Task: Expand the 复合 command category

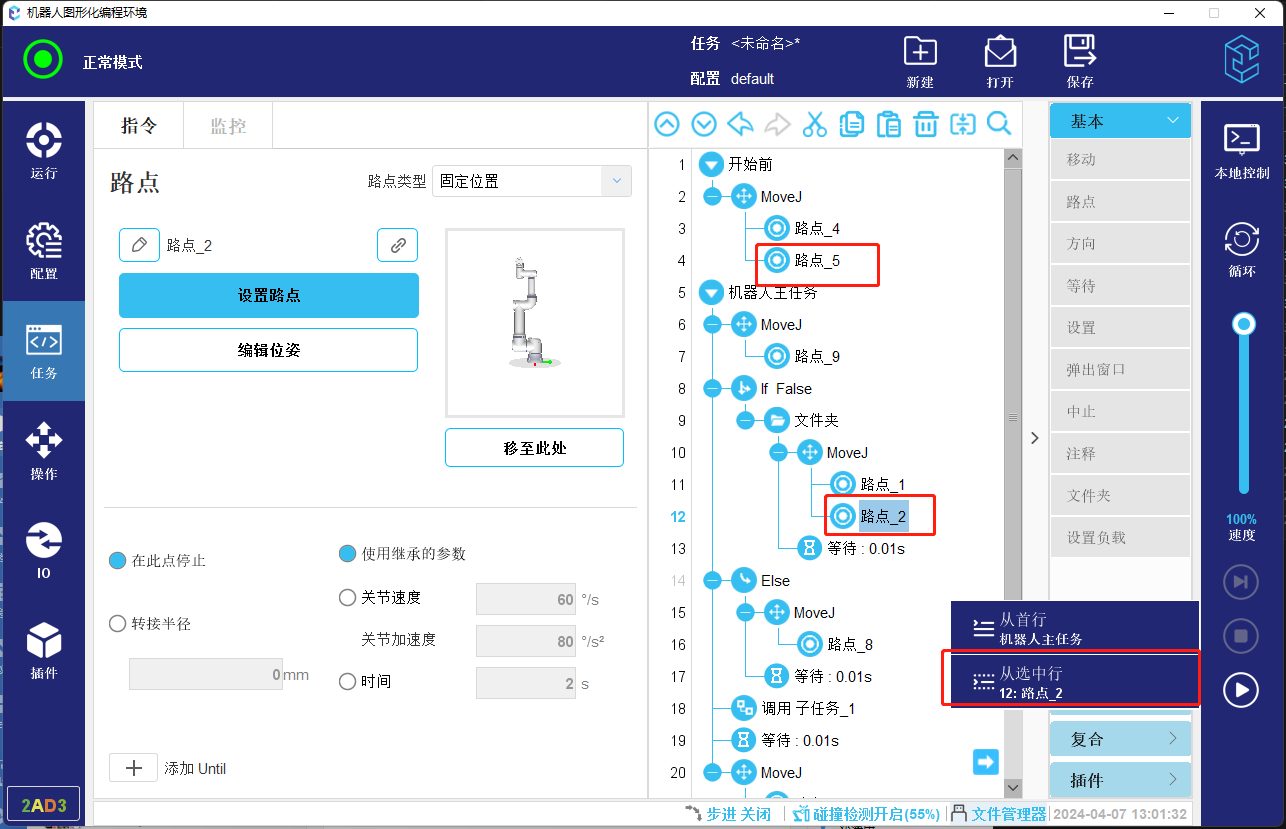Action: click(1120, 739)
